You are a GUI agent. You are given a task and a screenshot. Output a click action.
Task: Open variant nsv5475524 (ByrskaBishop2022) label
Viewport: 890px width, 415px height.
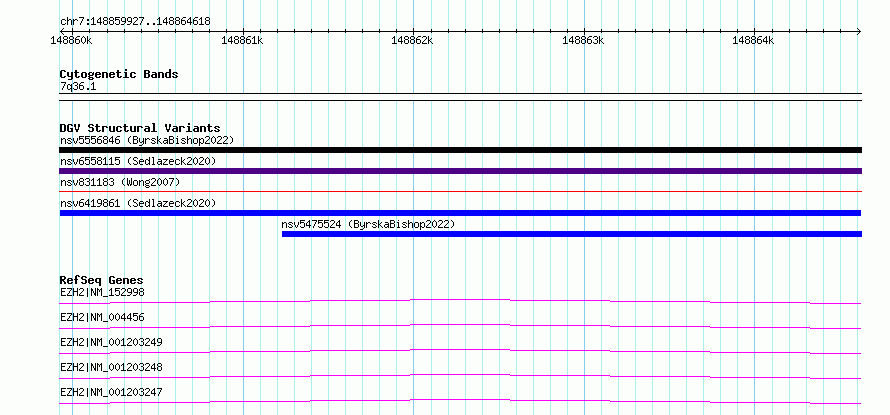click(x=368, y=224)
